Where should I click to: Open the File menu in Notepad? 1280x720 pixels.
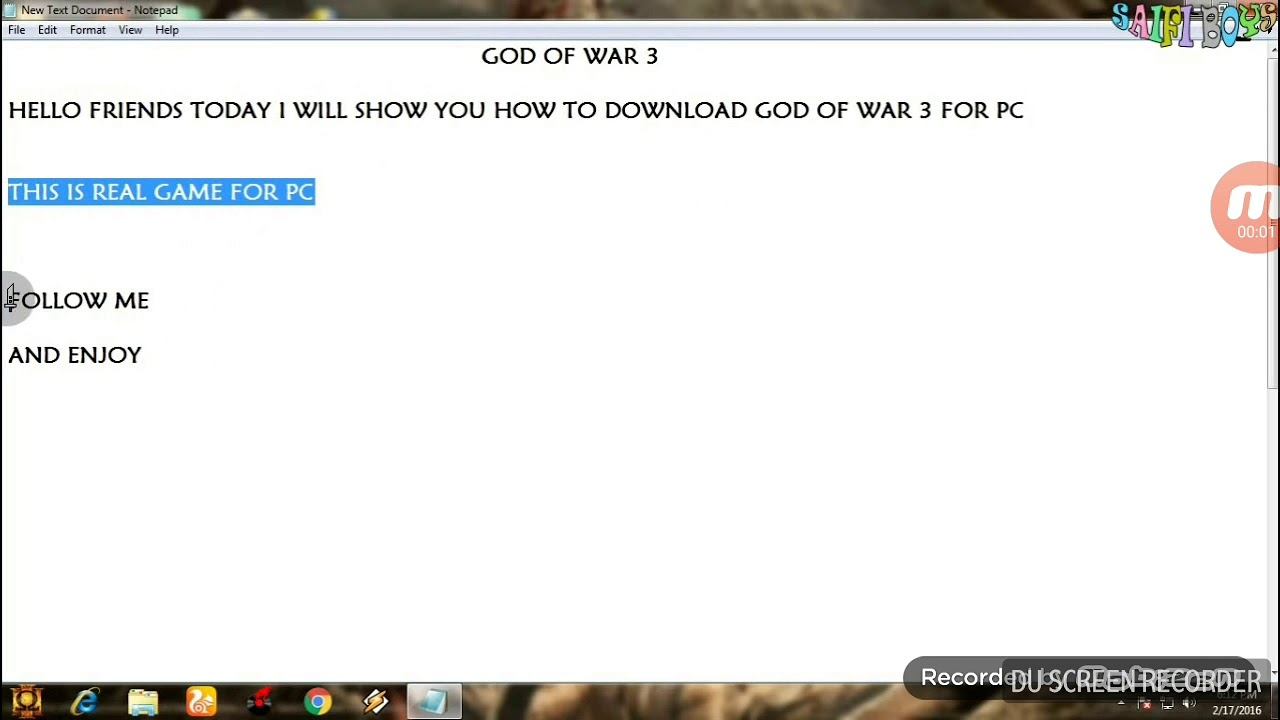pyautogui.click(x=16, y=30)
